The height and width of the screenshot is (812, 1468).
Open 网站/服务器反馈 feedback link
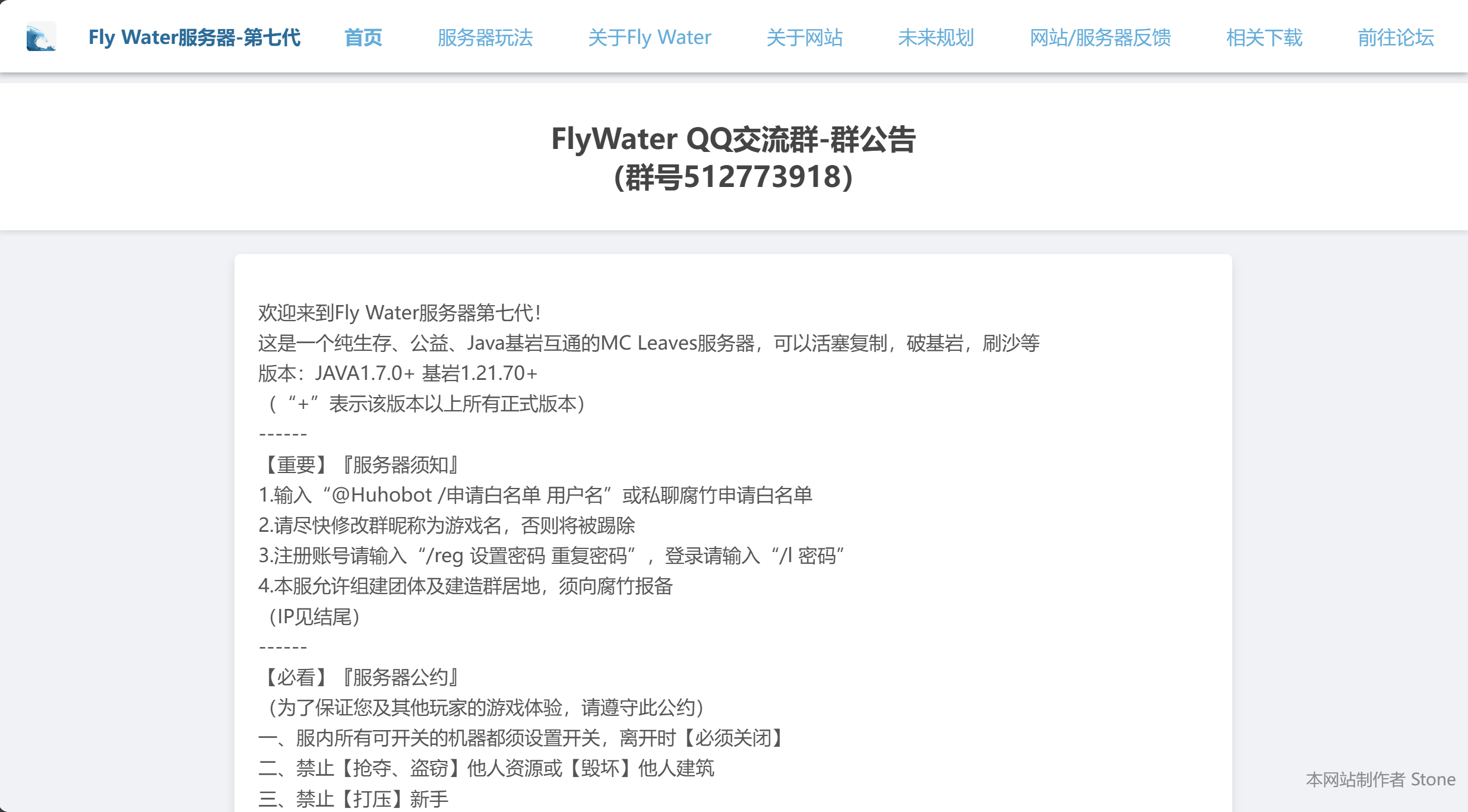(1100, 37)
